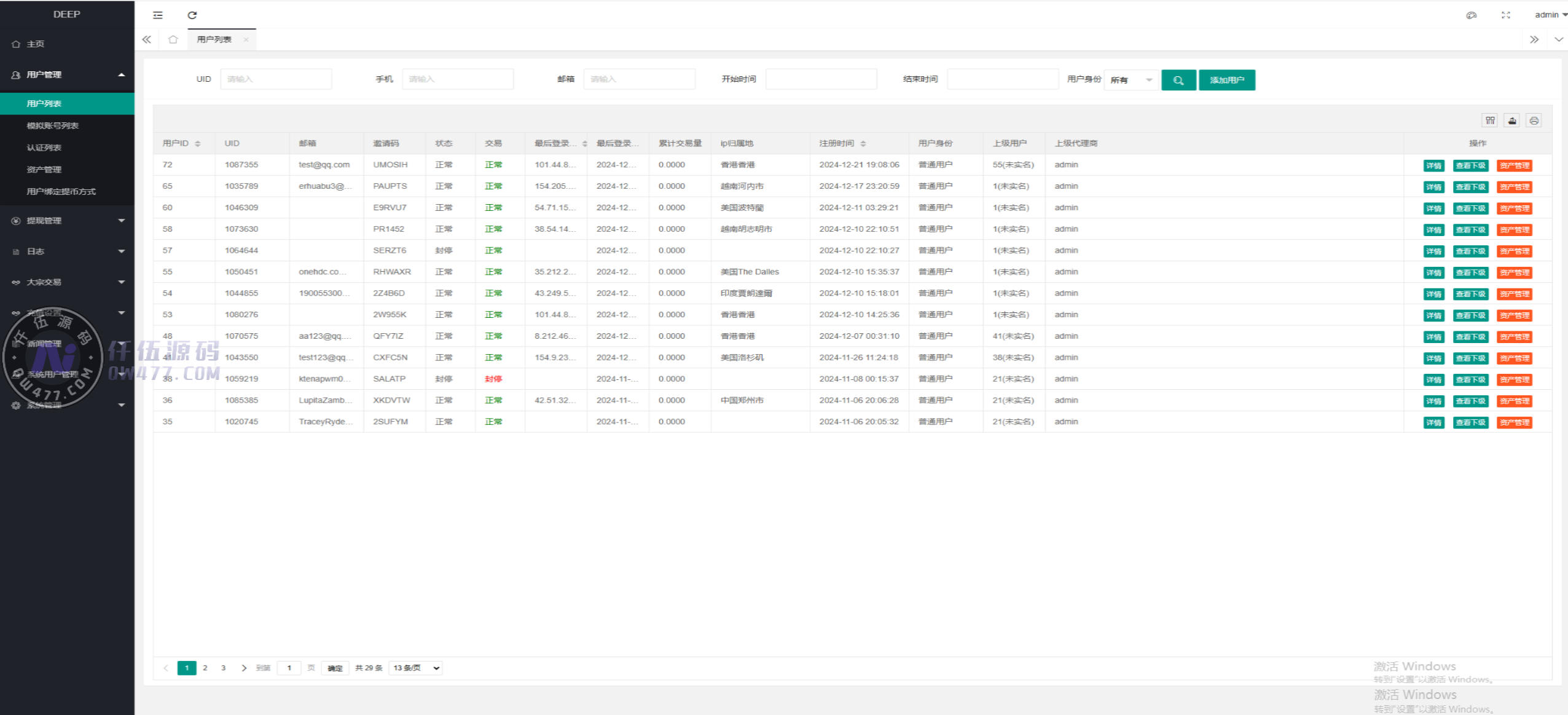Open the 13 条/页 page size dropdown
Image resolution: width=1568 pixels, height=715 pixels.
click(416, 668)
